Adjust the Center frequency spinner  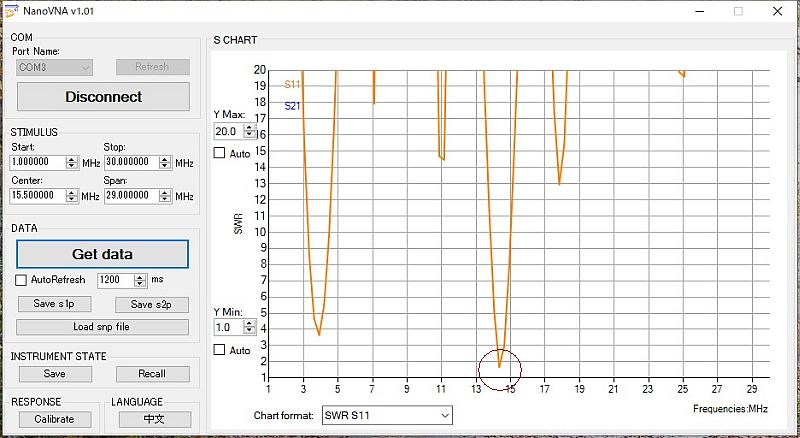click(x=72, y=196)
